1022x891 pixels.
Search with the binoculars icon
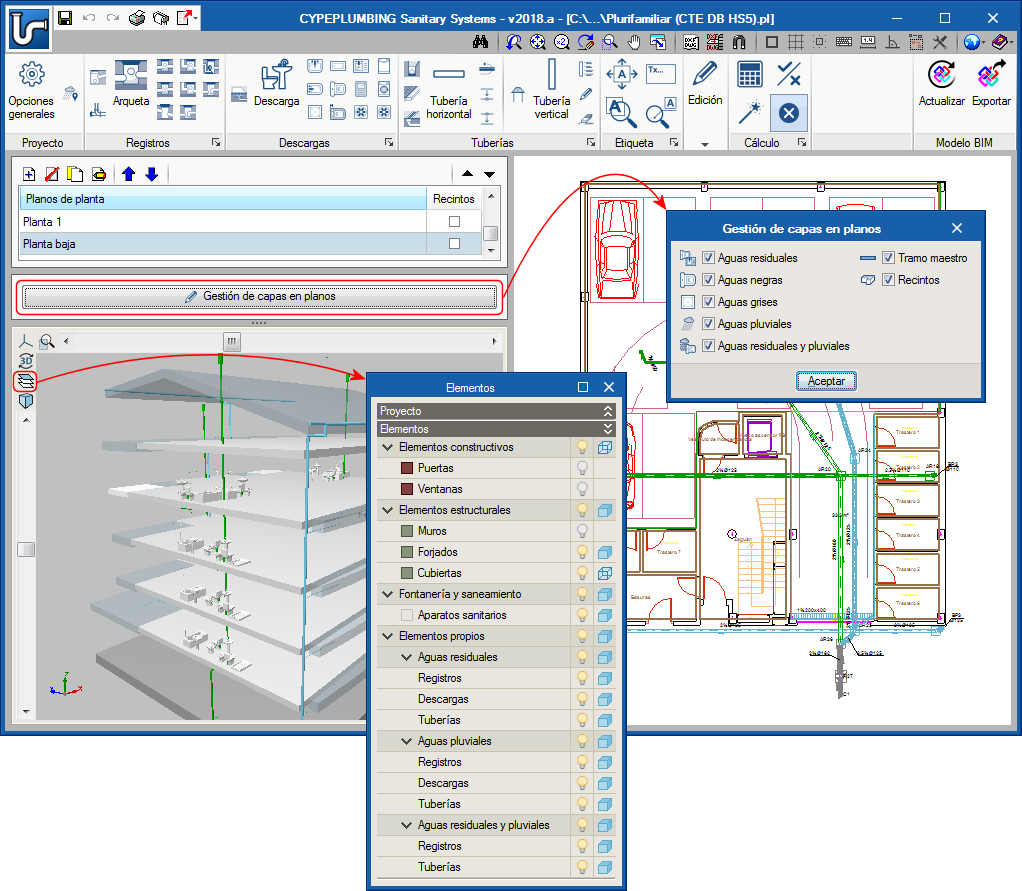pos(480,42)
